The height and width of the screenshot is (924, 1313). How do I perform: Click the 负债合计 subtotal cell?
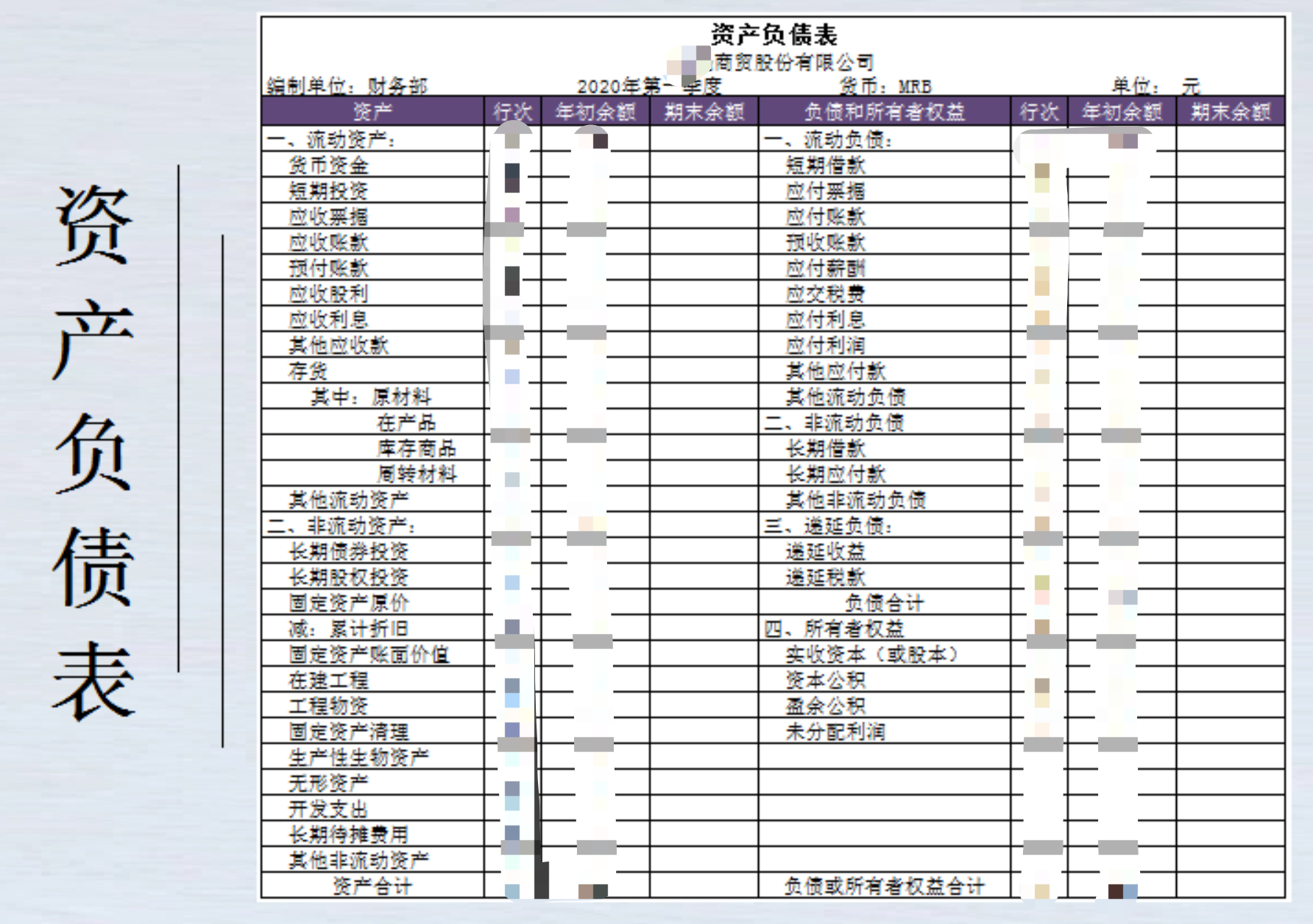coord(884,603)
